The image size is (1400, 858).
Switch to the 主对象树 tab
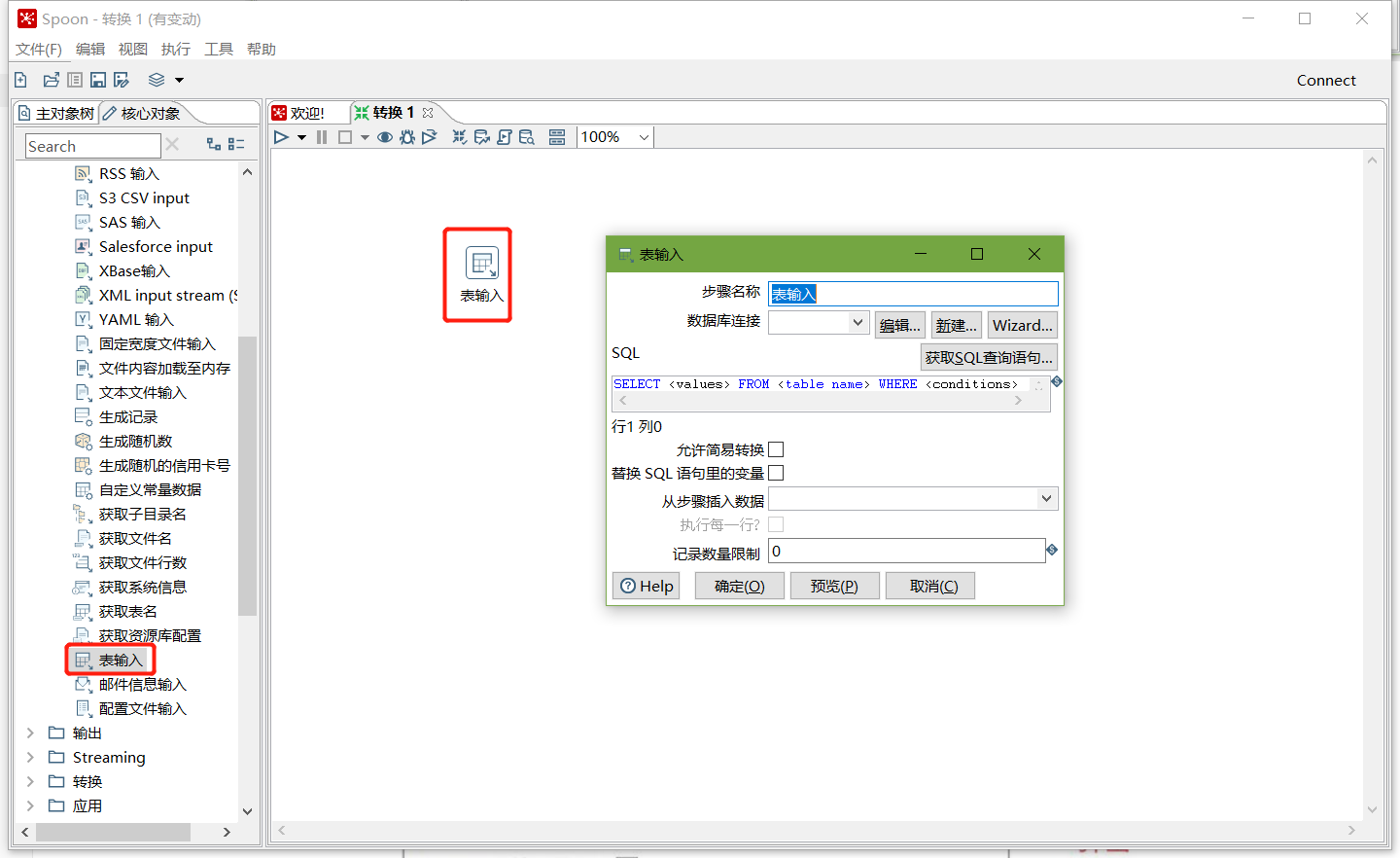(56, 114)
